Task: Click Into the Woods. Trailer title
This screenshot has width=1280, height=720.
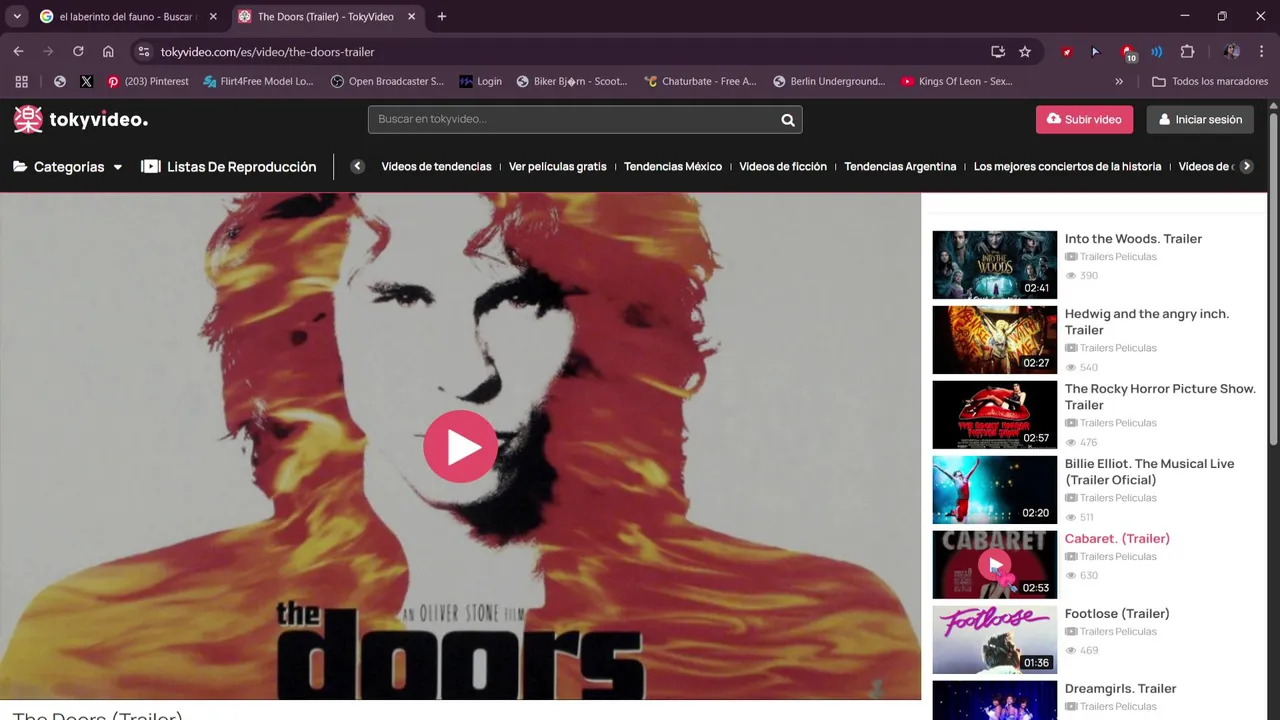Action: pyautogui.click(x=1133, y=239)
